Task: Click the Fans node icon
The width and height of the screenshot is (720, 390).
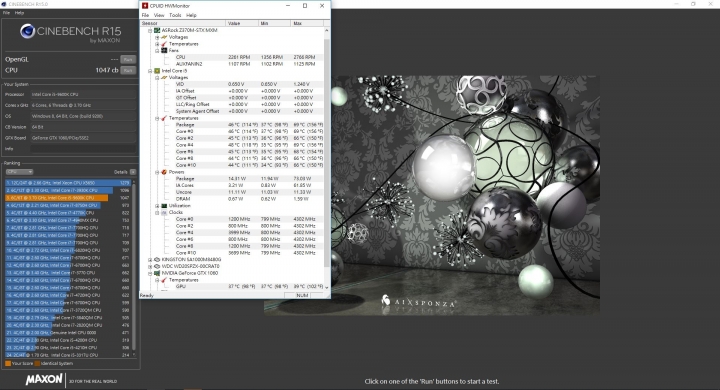Action: coord(164,51)
